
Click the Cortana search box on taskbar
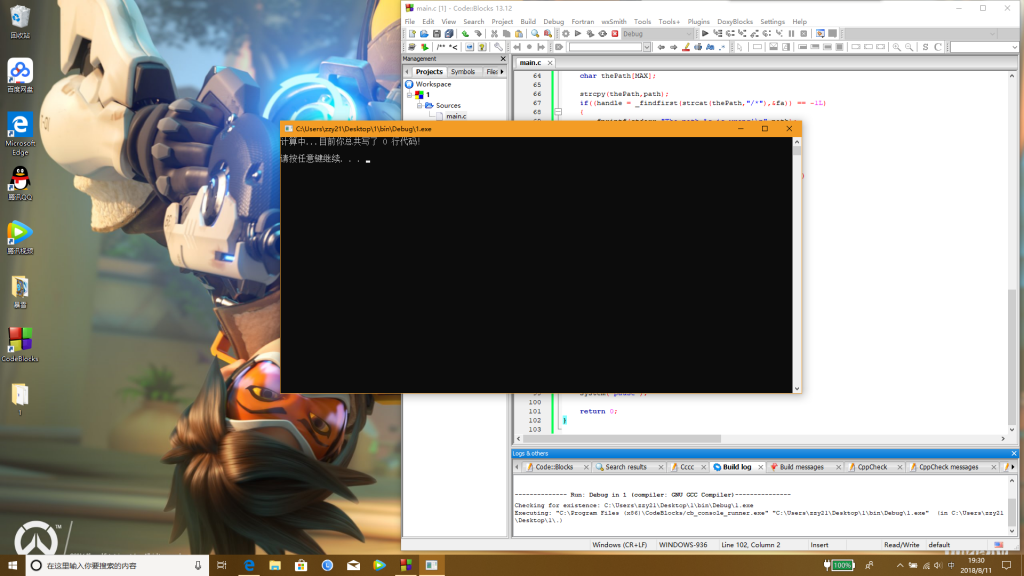(x=118, y=566)
